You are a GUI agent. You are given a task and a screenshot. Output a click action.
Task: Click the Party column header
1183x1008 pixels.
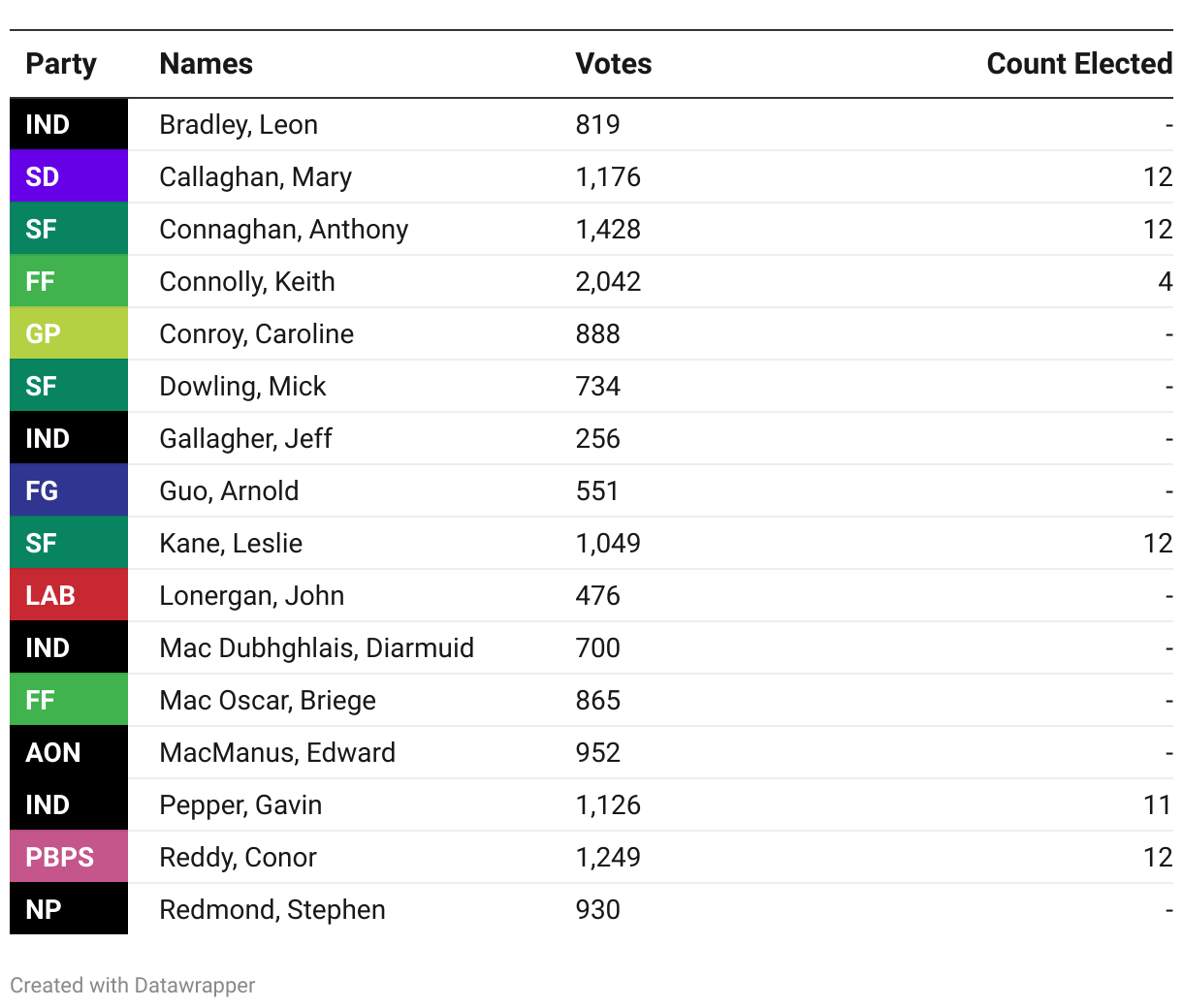pos(61,64)
